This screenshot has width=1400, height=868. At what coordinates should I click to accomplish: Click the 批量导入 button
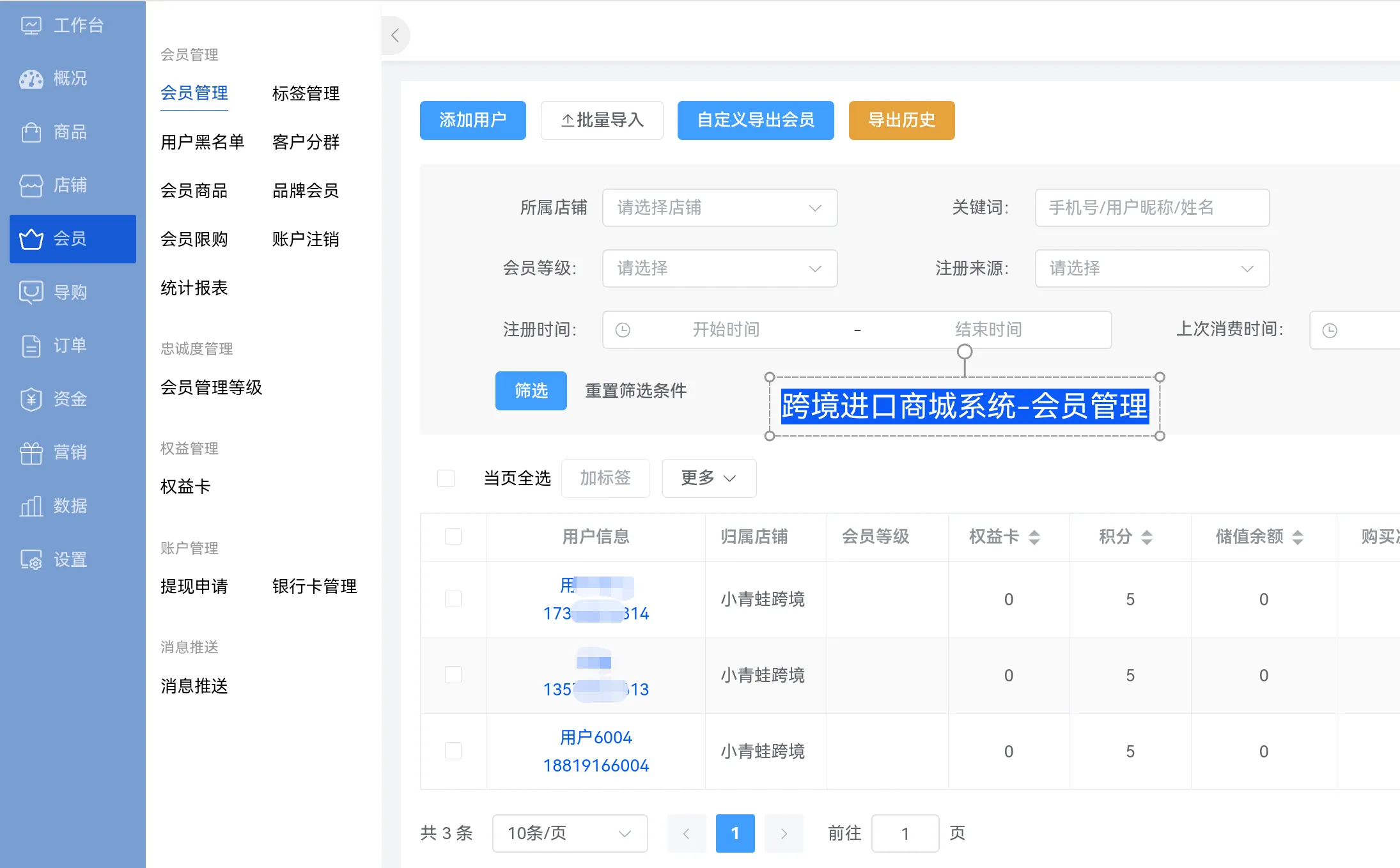pos(602,120)
